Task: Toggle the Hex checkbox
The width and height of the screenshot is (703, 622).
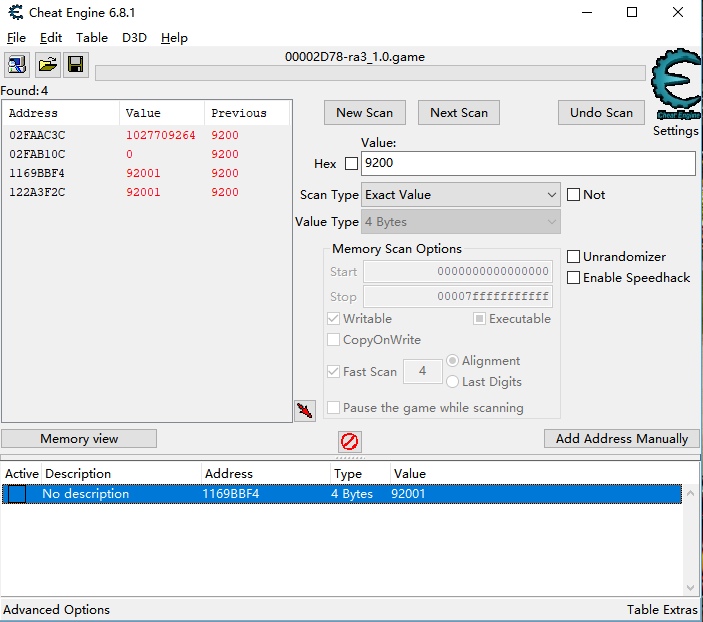Action: click(352, 164)
